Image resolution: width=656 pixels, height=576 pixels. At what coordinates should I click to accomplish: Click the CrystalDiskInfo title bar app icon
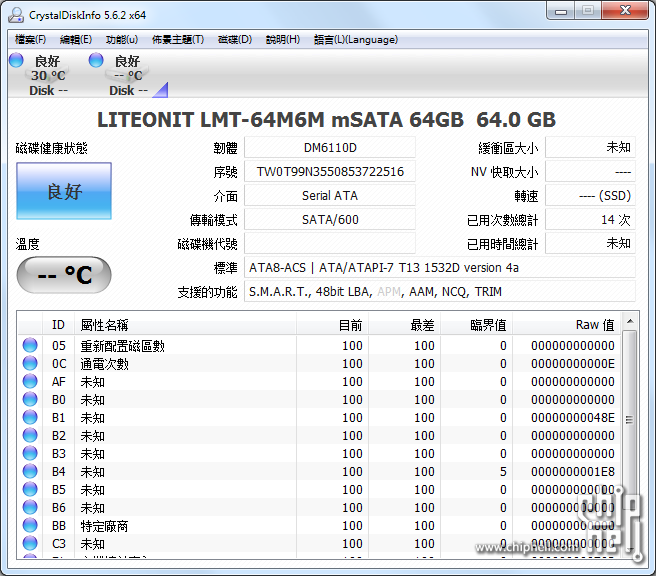point(16,15)
